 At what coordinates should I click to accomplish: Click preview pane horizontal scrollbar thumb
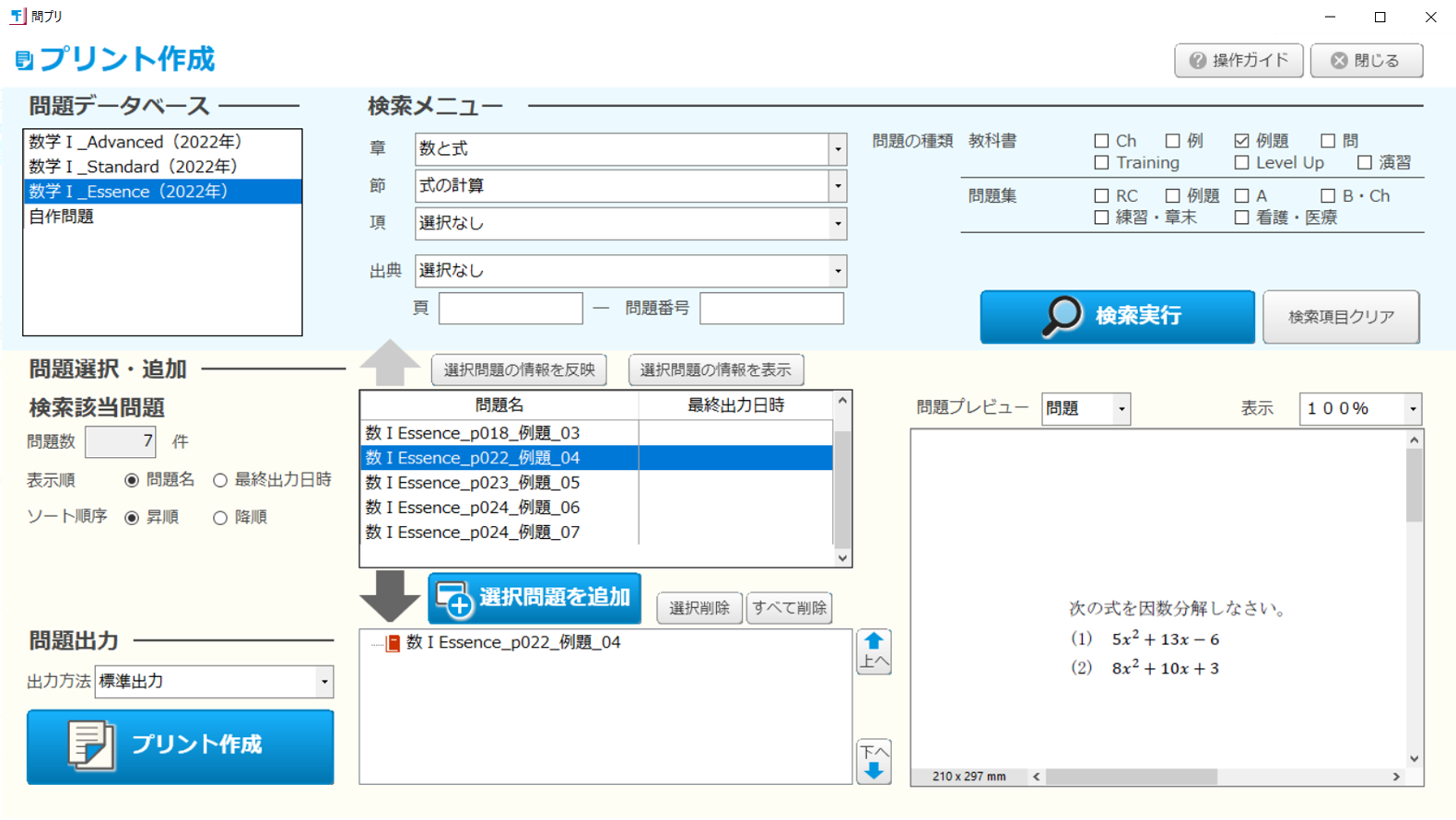click(x=1131, y=777)
